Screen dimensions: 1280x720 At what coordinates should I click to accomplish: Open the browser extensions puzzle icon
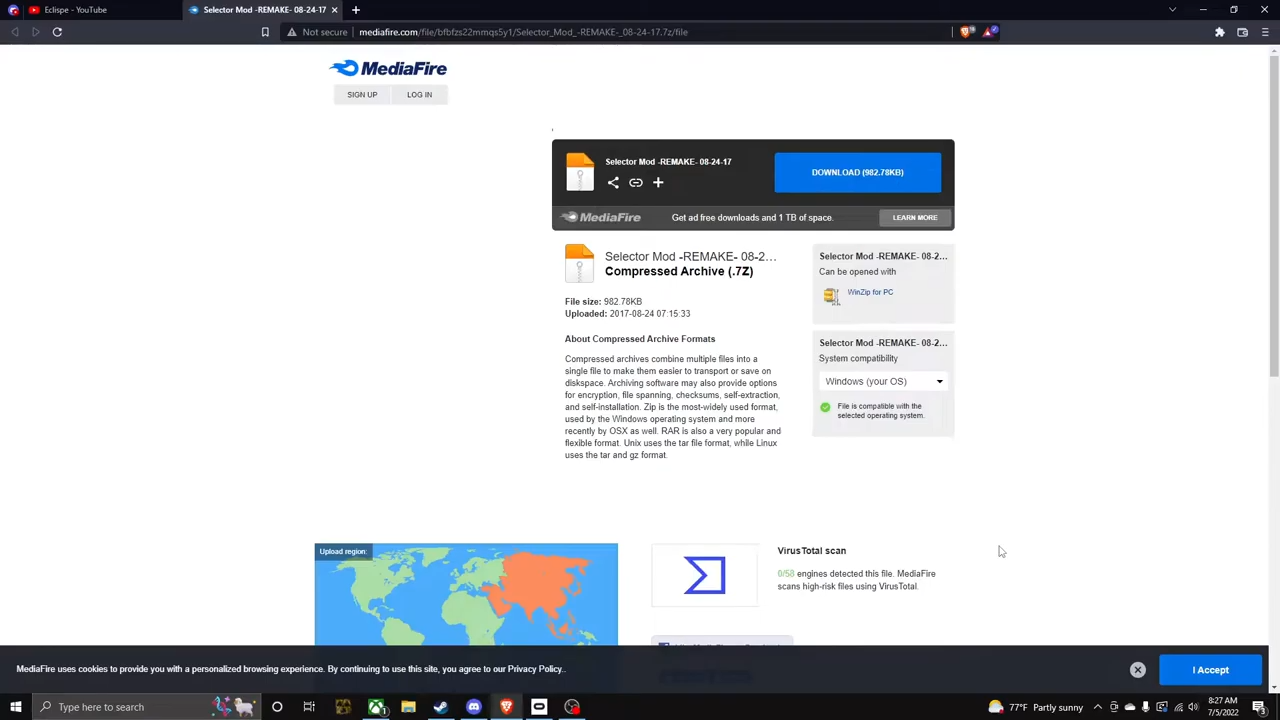[1220, 32]
